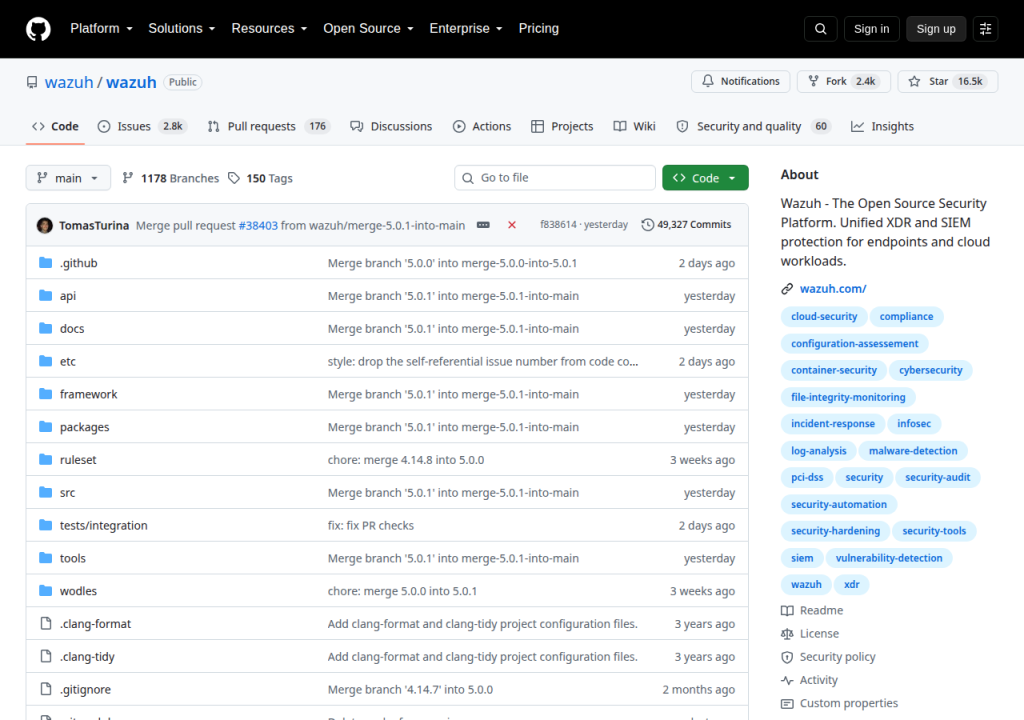Click the License scale icon
The image size is (1024, 720).
(787, 634)
